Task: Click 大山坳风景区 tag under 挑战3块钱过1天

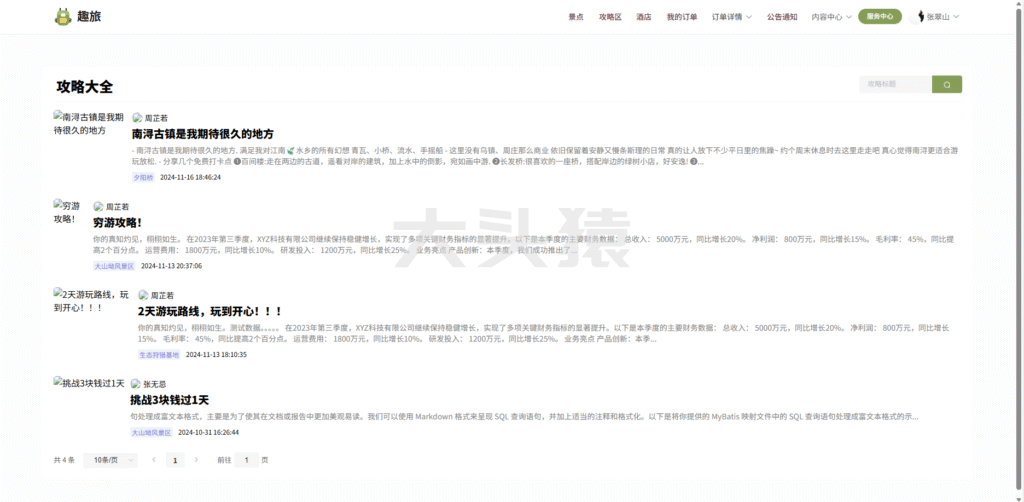Action: [x=152, y=432]
